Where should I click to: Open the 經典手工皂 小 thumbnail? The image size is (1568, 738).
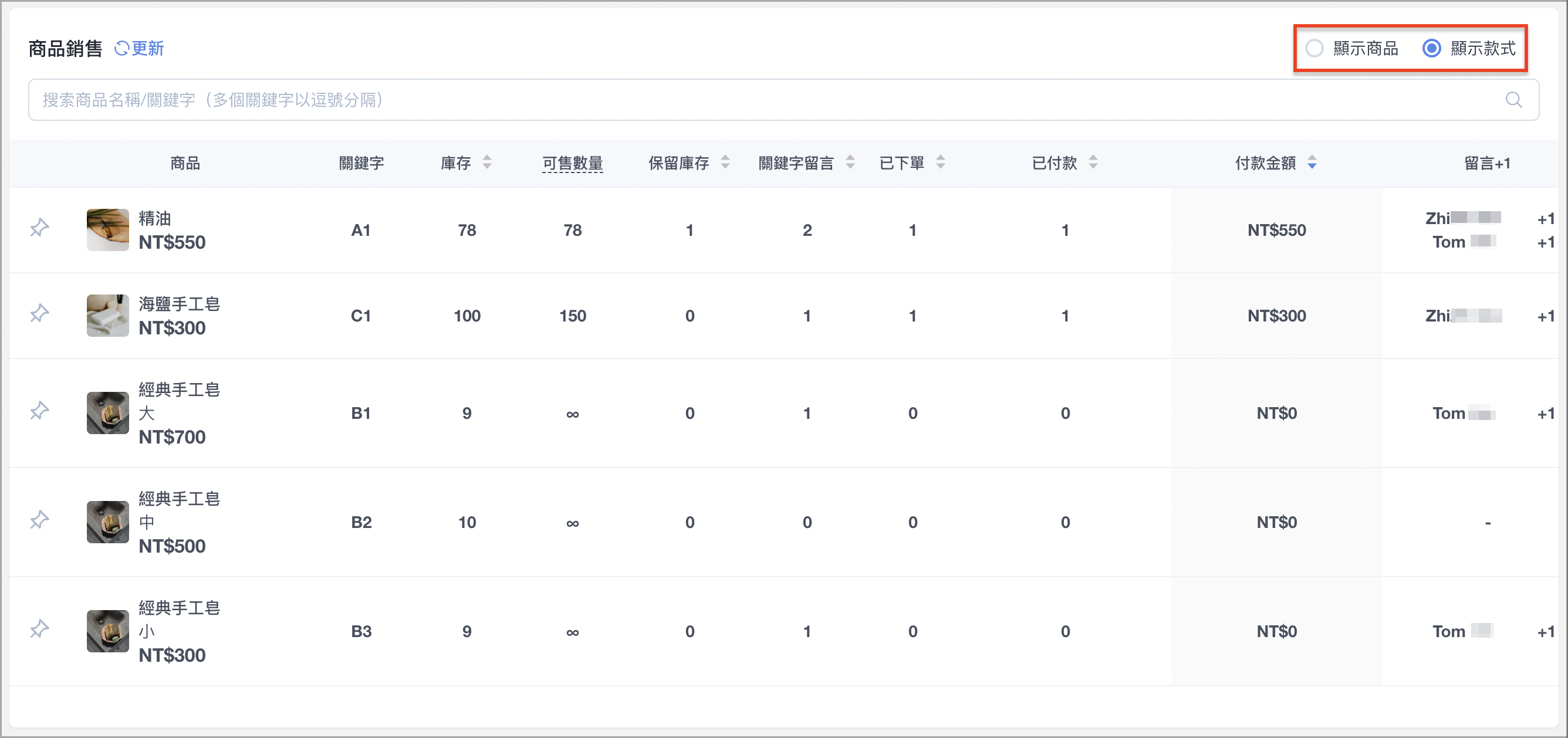point(108,631)
